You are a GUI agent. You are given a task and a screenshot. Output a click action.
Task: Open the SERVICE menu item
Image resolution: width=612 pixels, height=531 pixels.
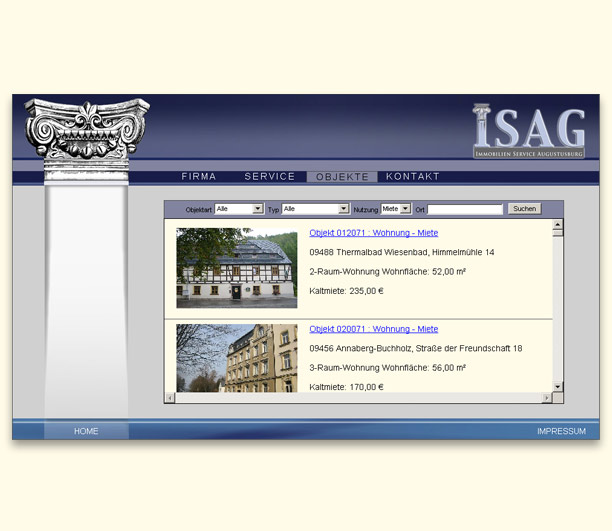(x=270, y=177)
